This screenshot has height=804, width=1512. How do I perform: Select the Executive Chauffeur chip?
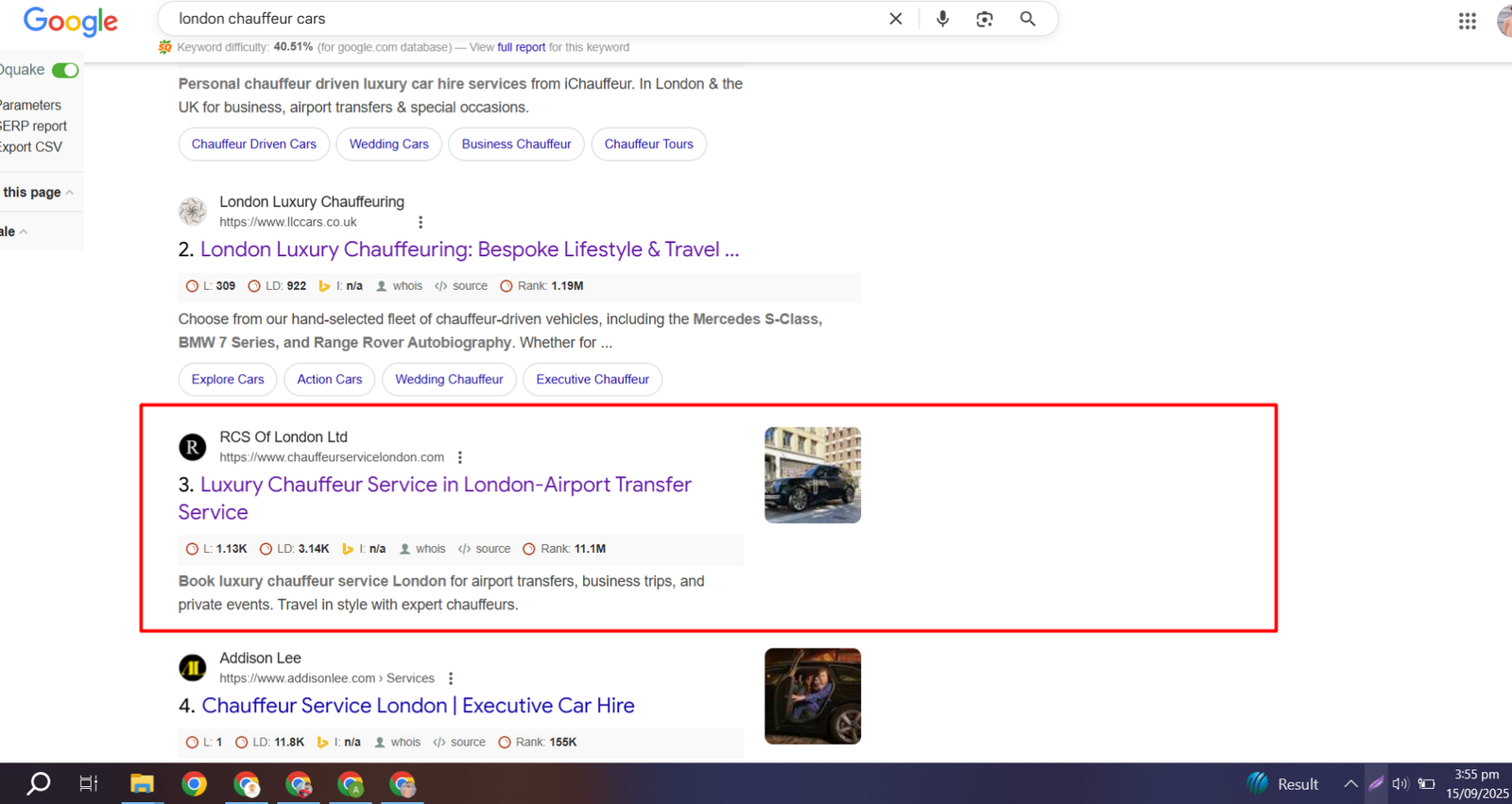point(592,380)
